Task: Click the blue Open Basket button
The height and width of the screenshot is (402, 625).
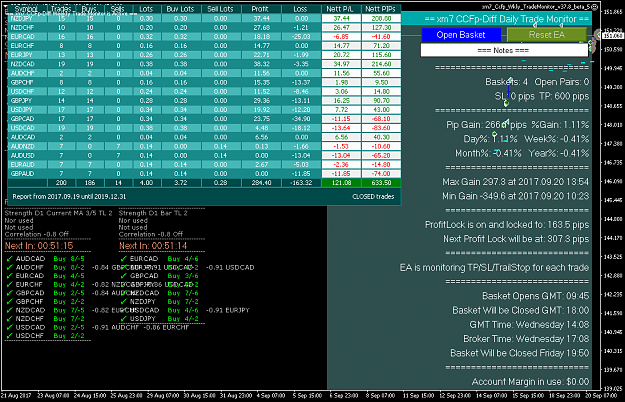Action: (461, 35)
